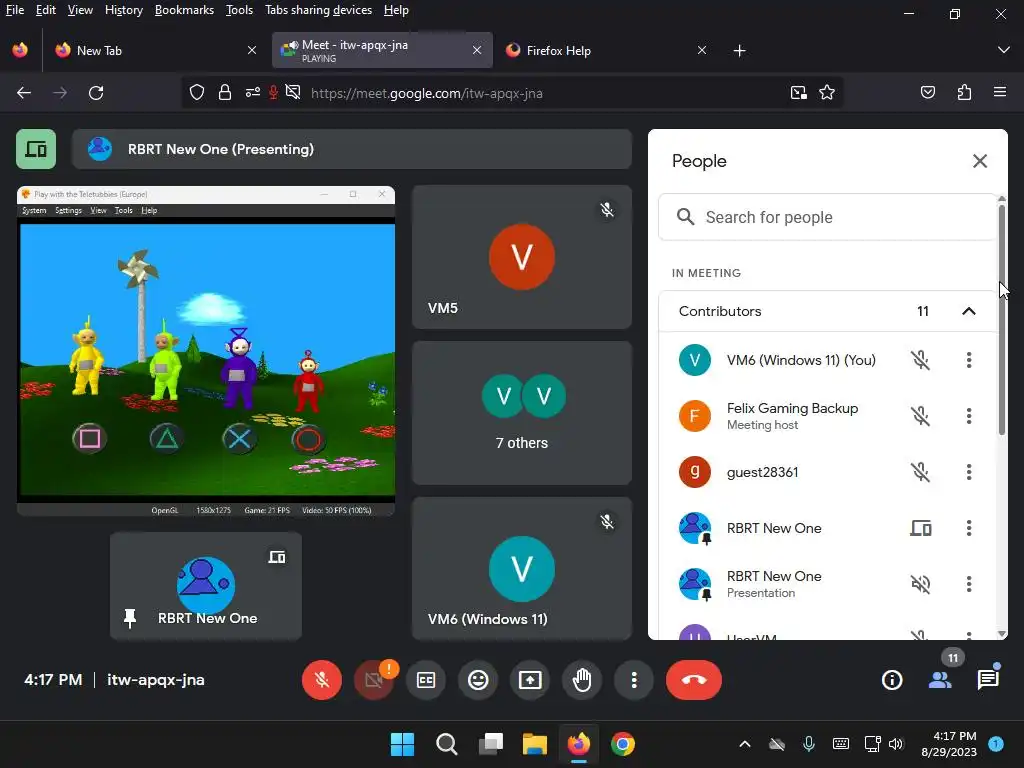
Task: Toggle the People panel icon with badge 11
Action: pyautogui.click(x=940, y=680)
